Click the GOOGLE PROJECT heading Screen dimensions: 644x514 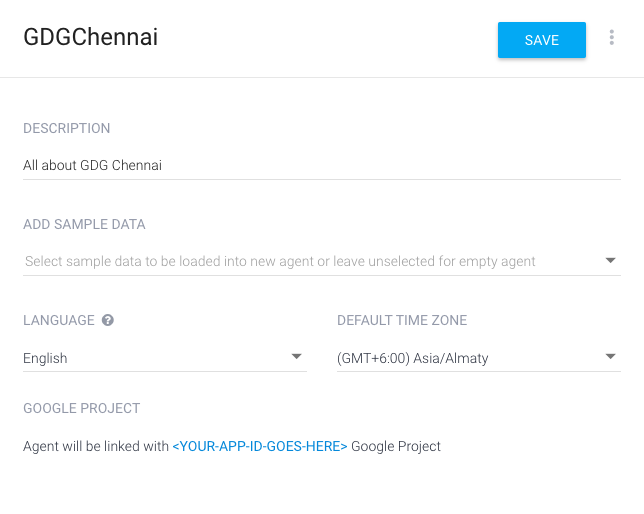click(81, 408)
